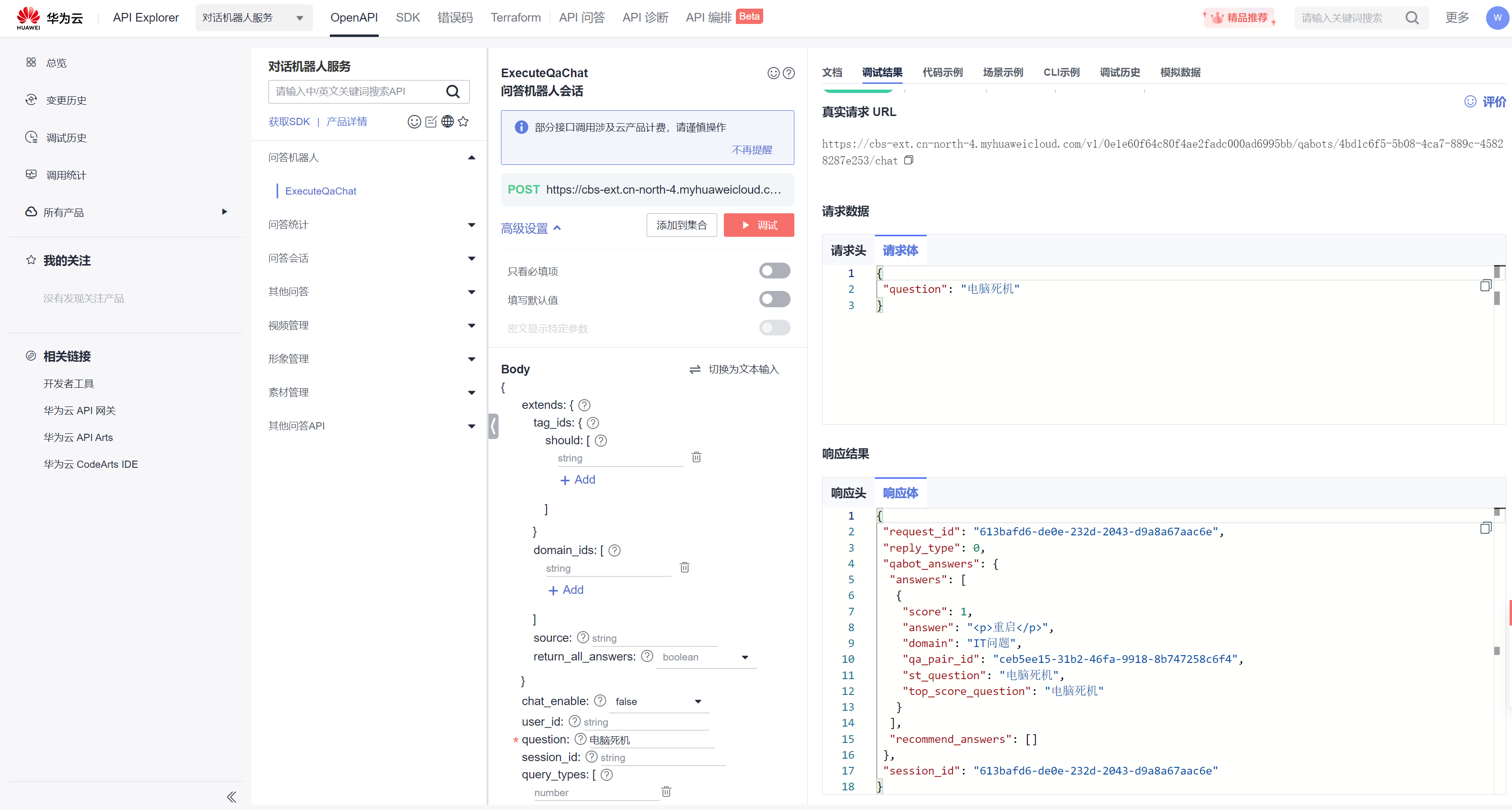The width and height of the screenshot is (1512, 810).
Task: Collapse 高级设置 advanced settings
Action: pyautogui.click(x=531, y=228)
